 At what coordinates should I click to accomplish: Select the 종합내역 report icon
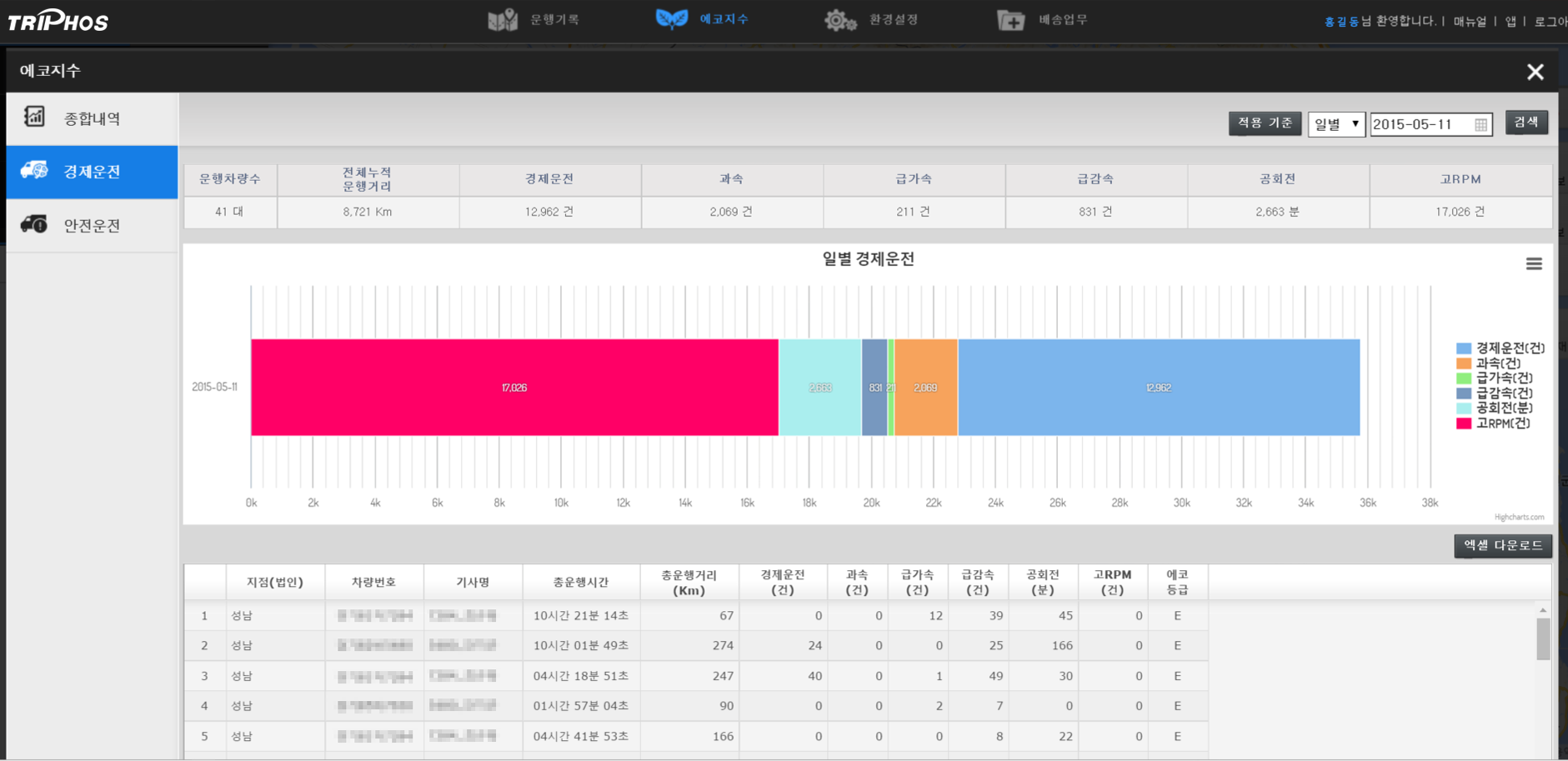point(34,118)
